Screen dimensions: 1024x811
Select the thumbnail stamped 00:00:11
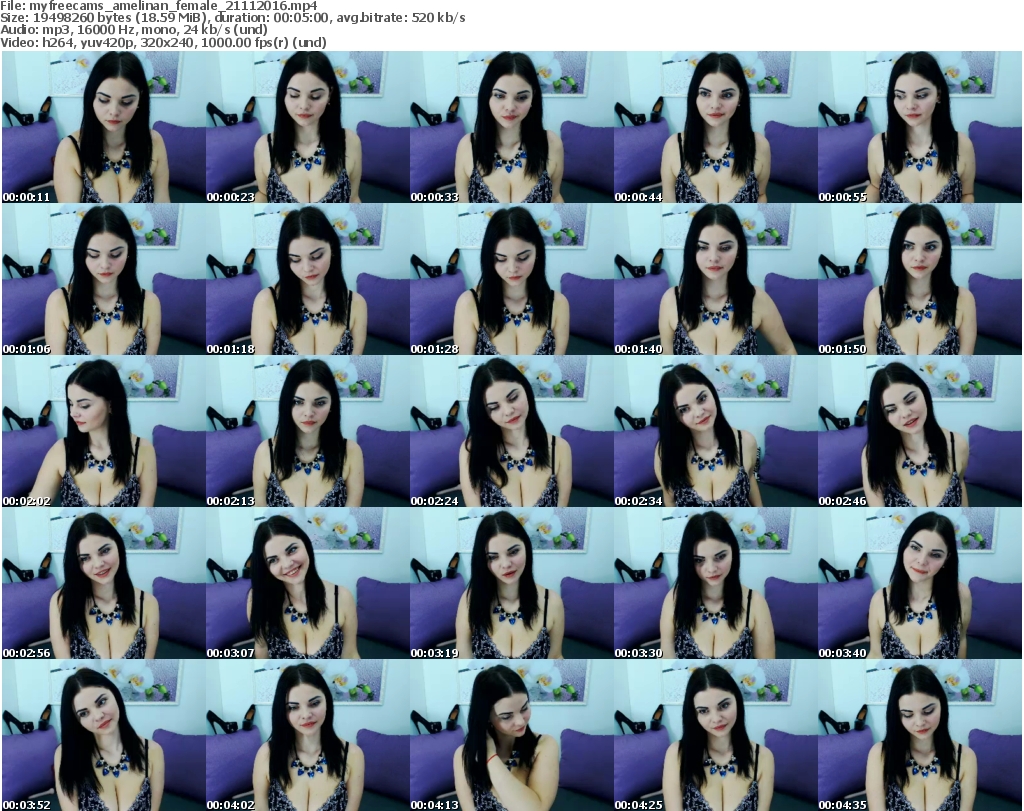coord(103,127)
